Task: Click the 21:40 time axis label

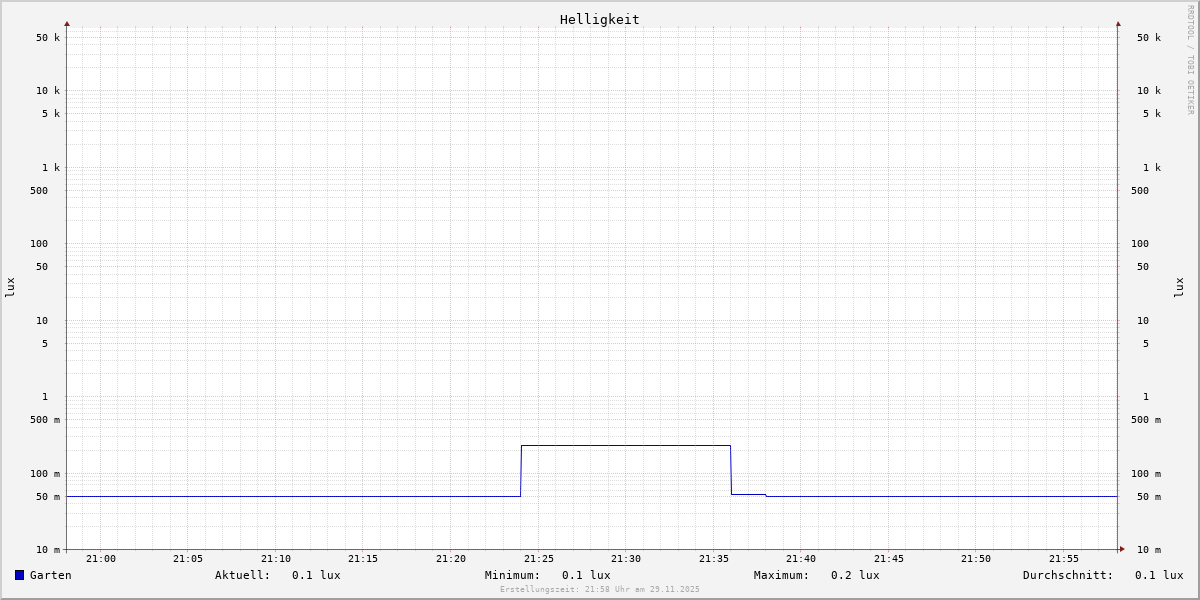Action: click(x=801, y=559)
